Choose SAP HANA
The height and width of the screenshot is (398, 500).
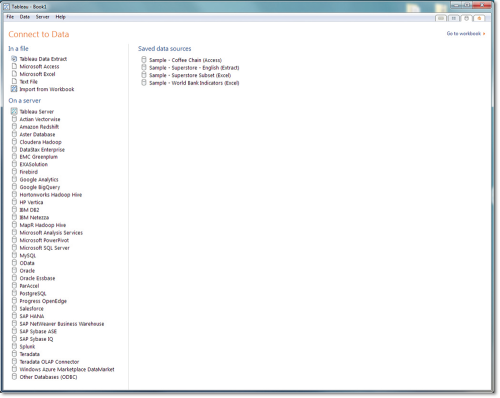tap(32, 316)
